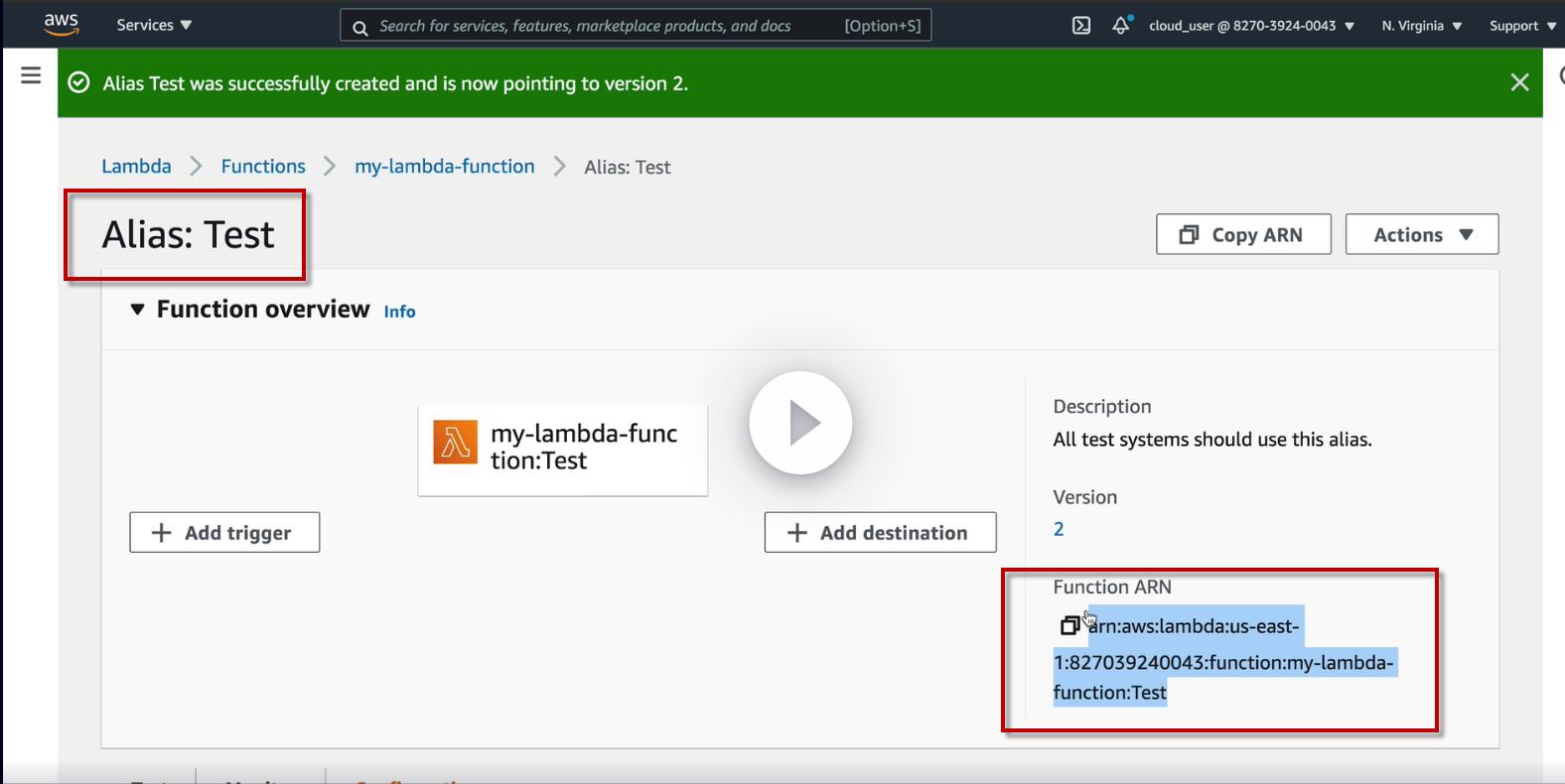Viewport: 1565px width, 784px height.
Task: Open the CloudShell terminal icon
Action: [1081, 26]
